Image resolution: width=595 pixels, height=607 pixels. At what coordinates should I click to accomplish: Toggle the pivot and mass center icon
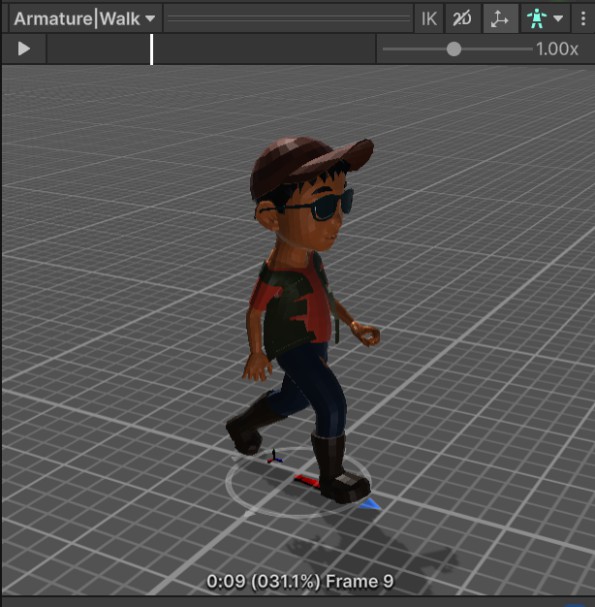(x=499, y=19)
